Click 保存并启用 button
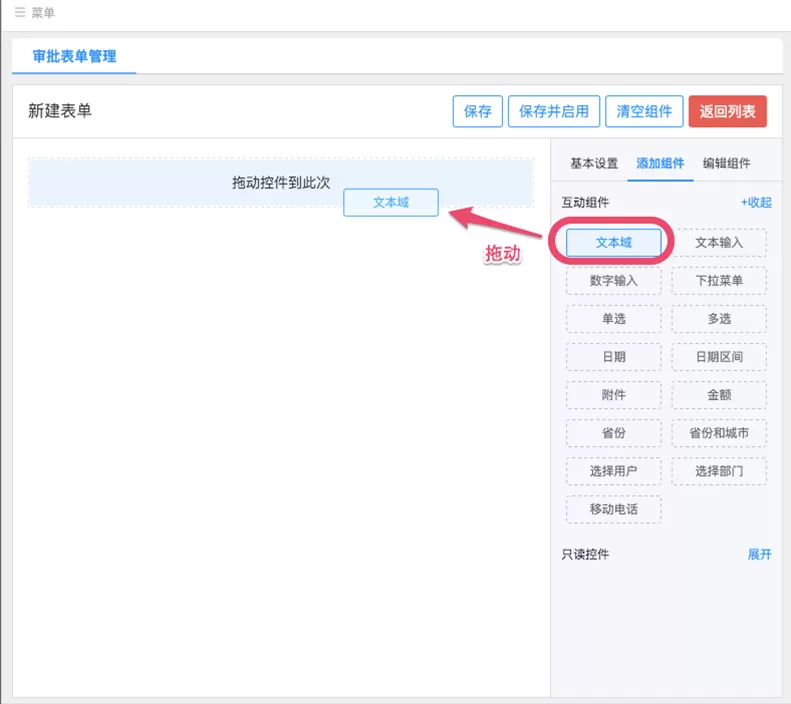The image size is (791, 704). point(553,111)
